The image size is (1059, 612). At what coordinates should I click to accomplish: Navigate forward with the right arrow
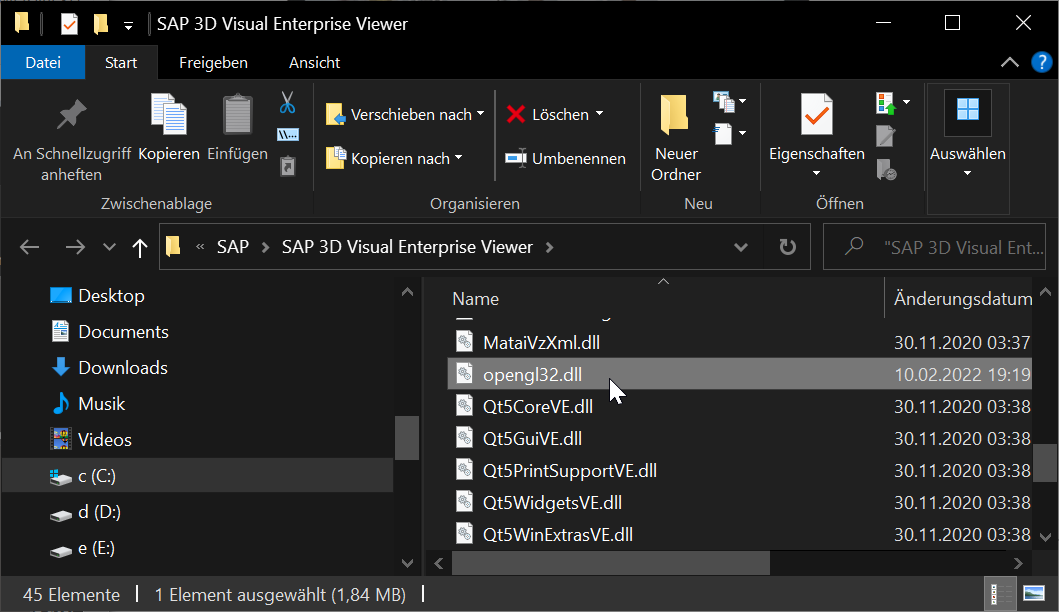click(75, 247)
